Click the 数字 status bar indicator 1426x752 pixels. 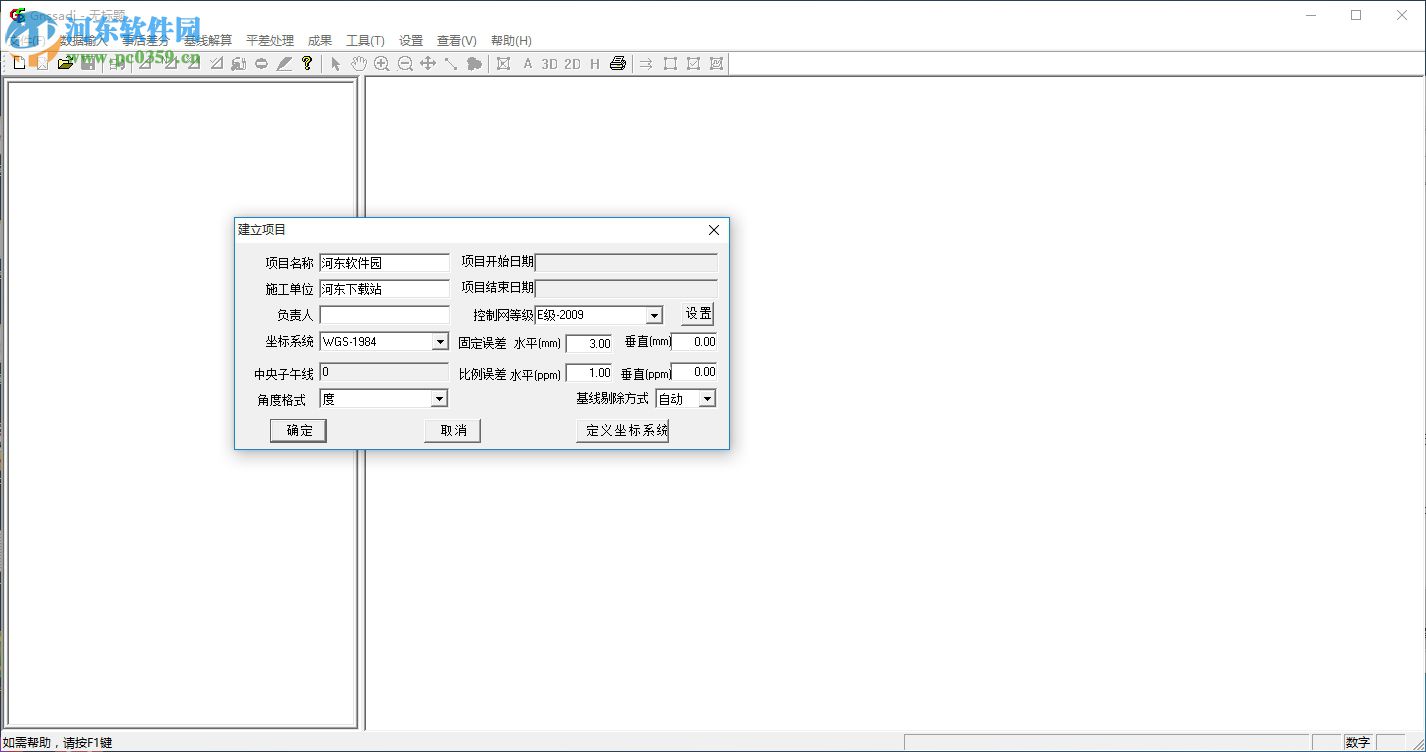(1358, 742)
